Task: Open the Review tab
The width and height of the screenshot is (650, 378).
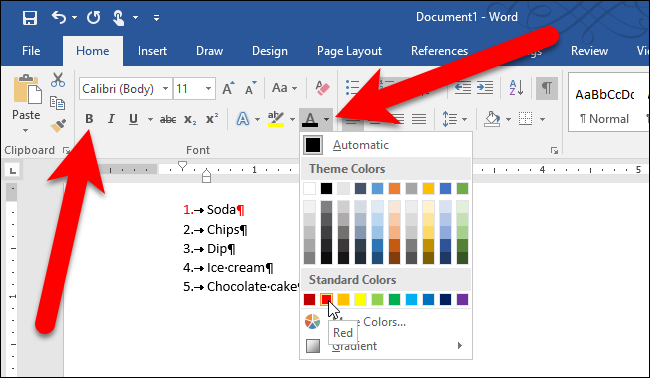Action: (589, 51)
